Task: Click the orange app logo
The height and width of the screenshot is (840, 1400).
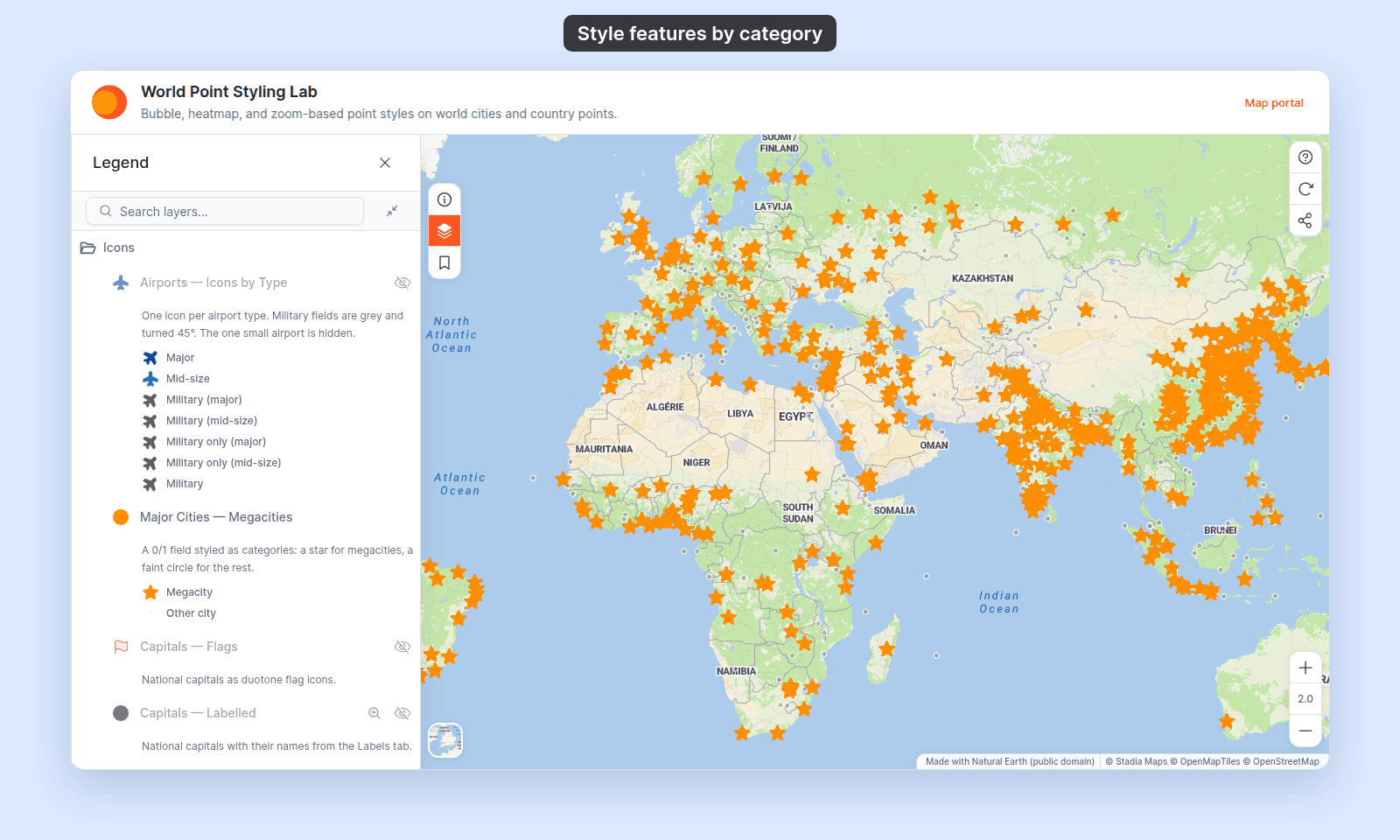Action: point(109,102)
